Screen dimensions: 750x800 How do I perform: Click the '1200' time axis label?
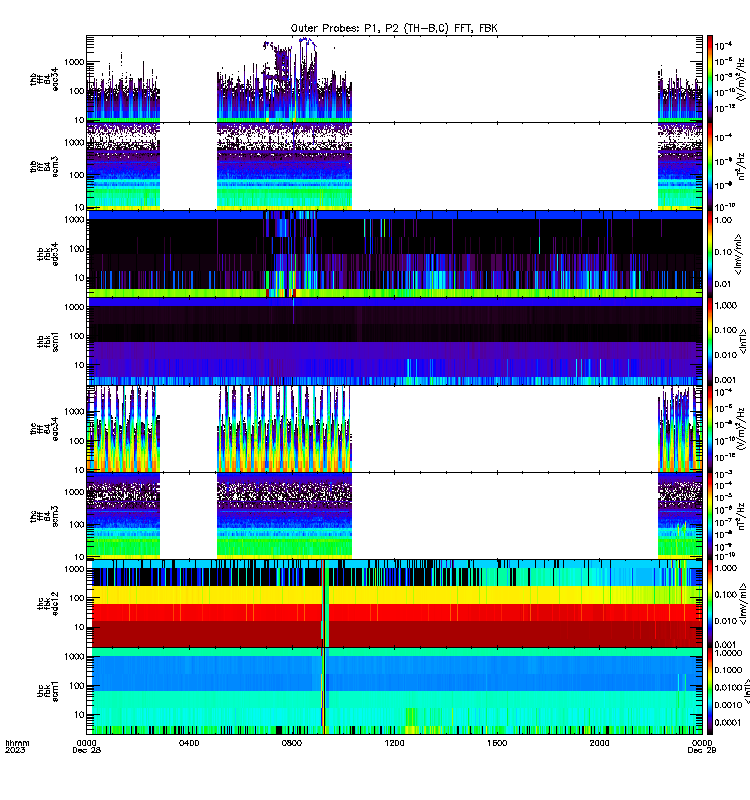tap(394, 743)
